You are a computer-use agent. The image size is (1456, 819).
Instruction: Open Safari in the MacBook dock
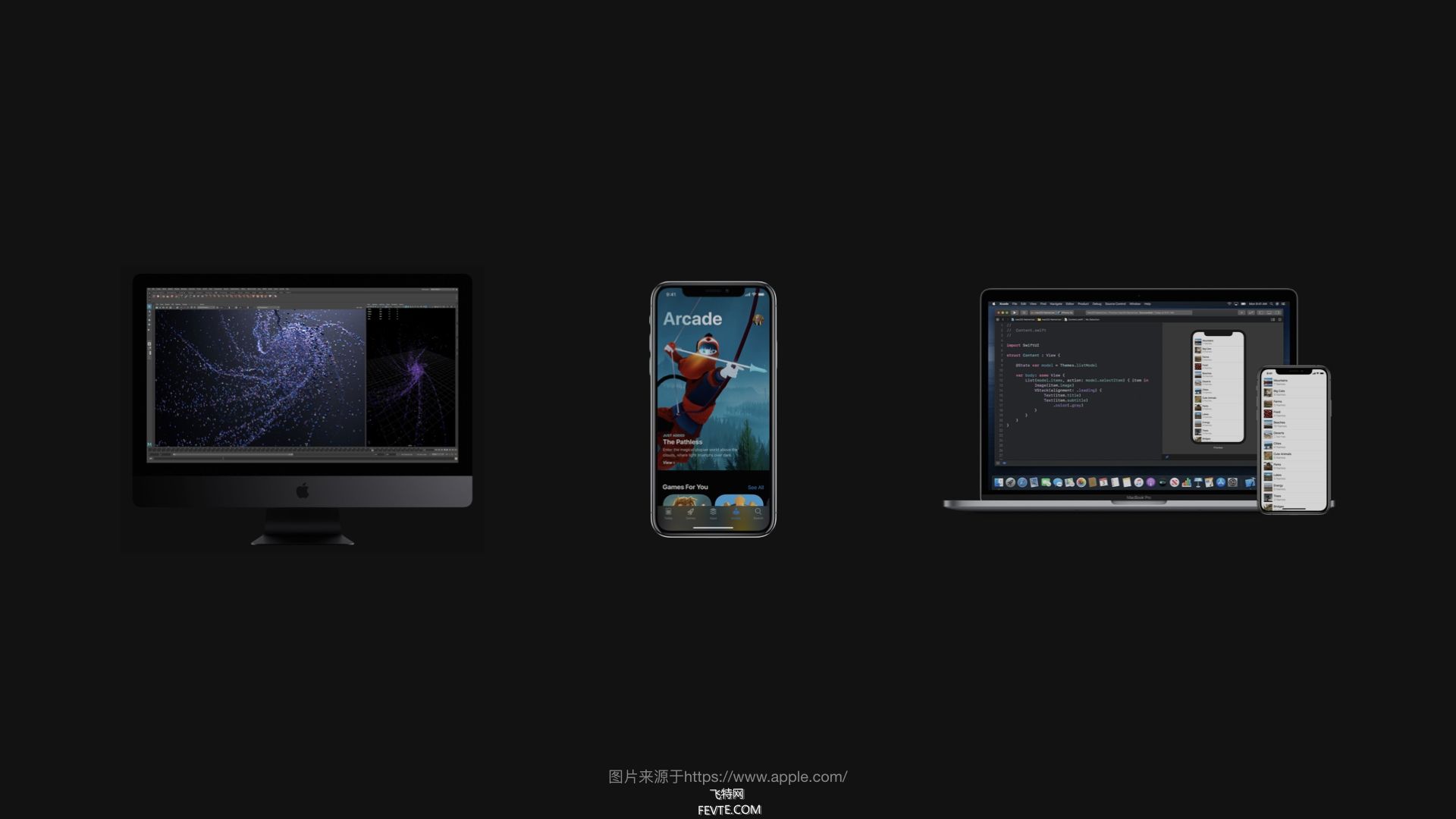click(x=1022, y=482)
